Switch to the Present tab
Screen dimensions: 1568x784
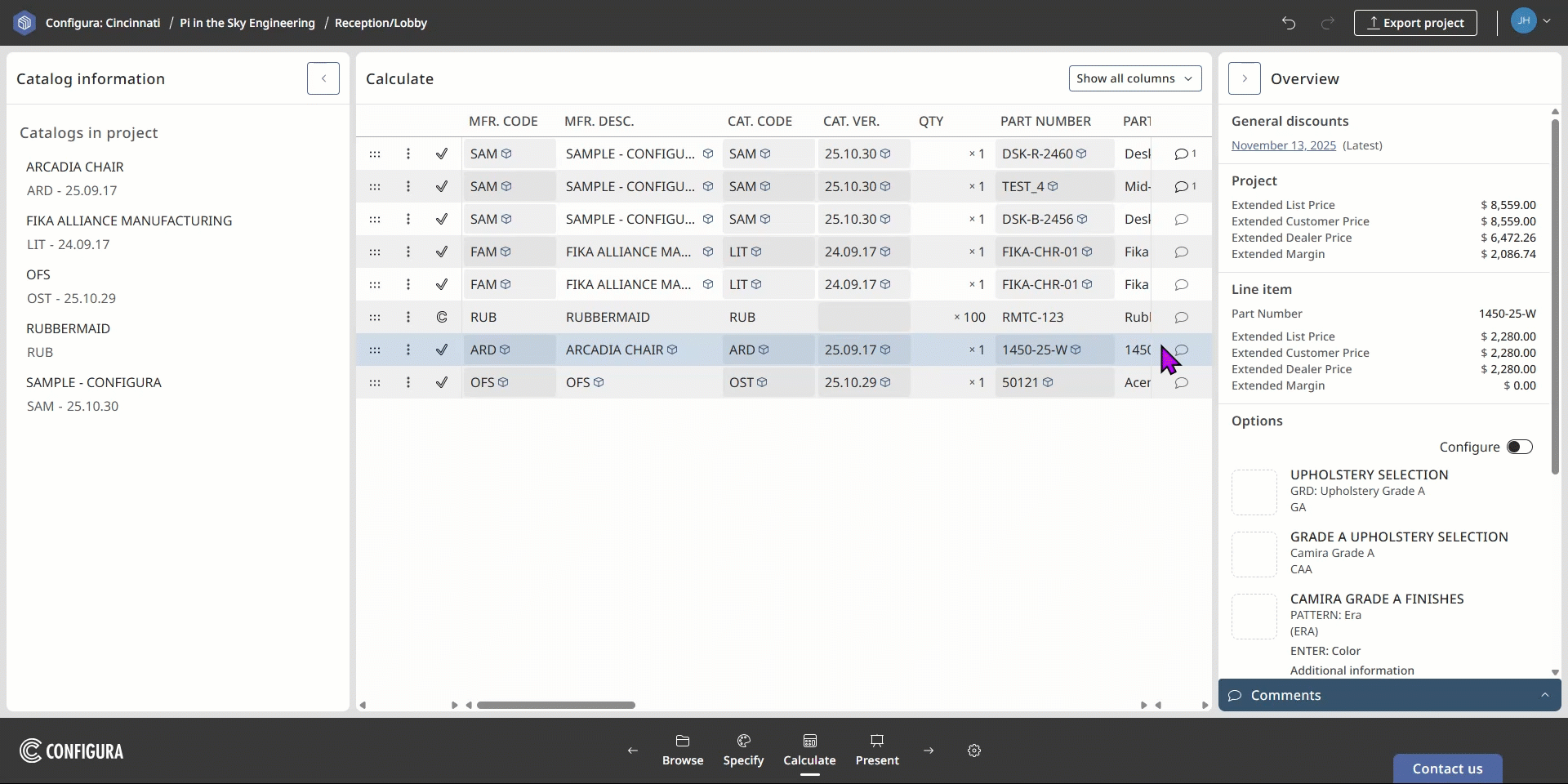[x=877, y=751]
